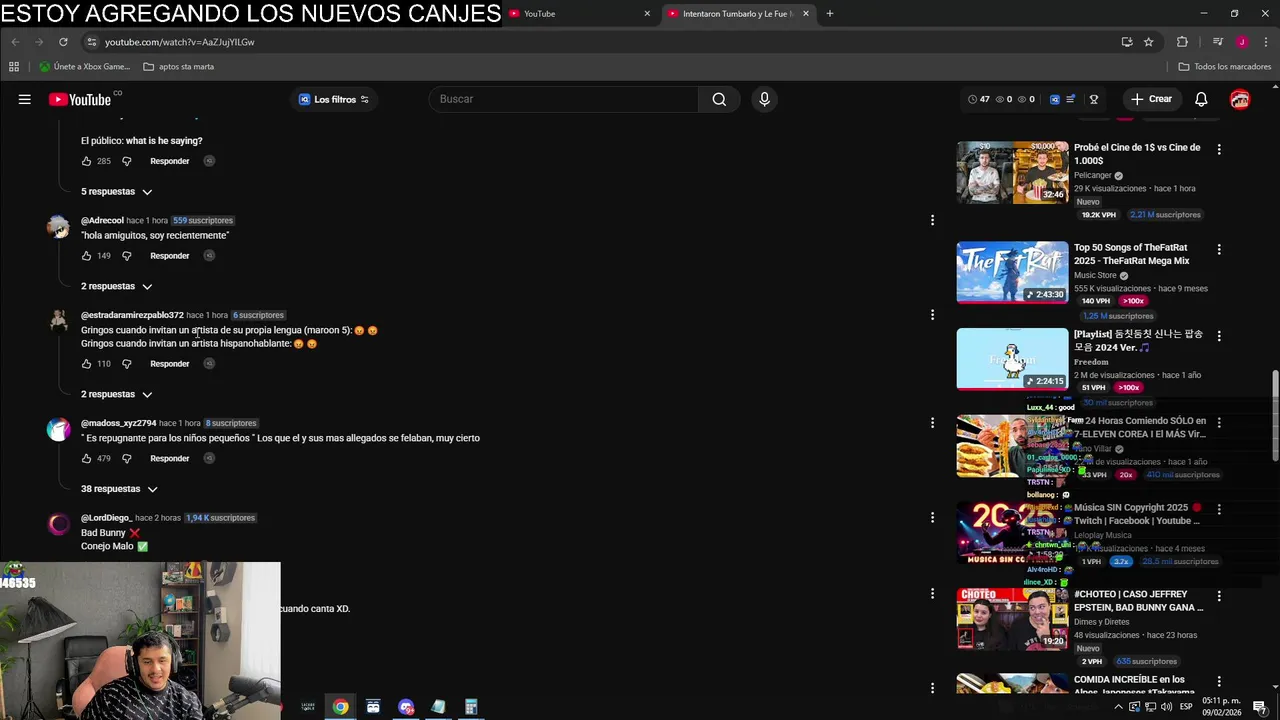Expand 5 respuestas replies
Screen dimensions: 1280x720
click(117, 192)
